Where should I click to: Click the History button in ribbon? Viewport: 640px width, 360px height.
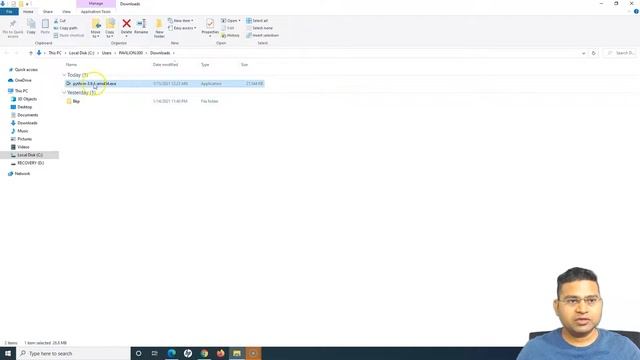point(231,36)
